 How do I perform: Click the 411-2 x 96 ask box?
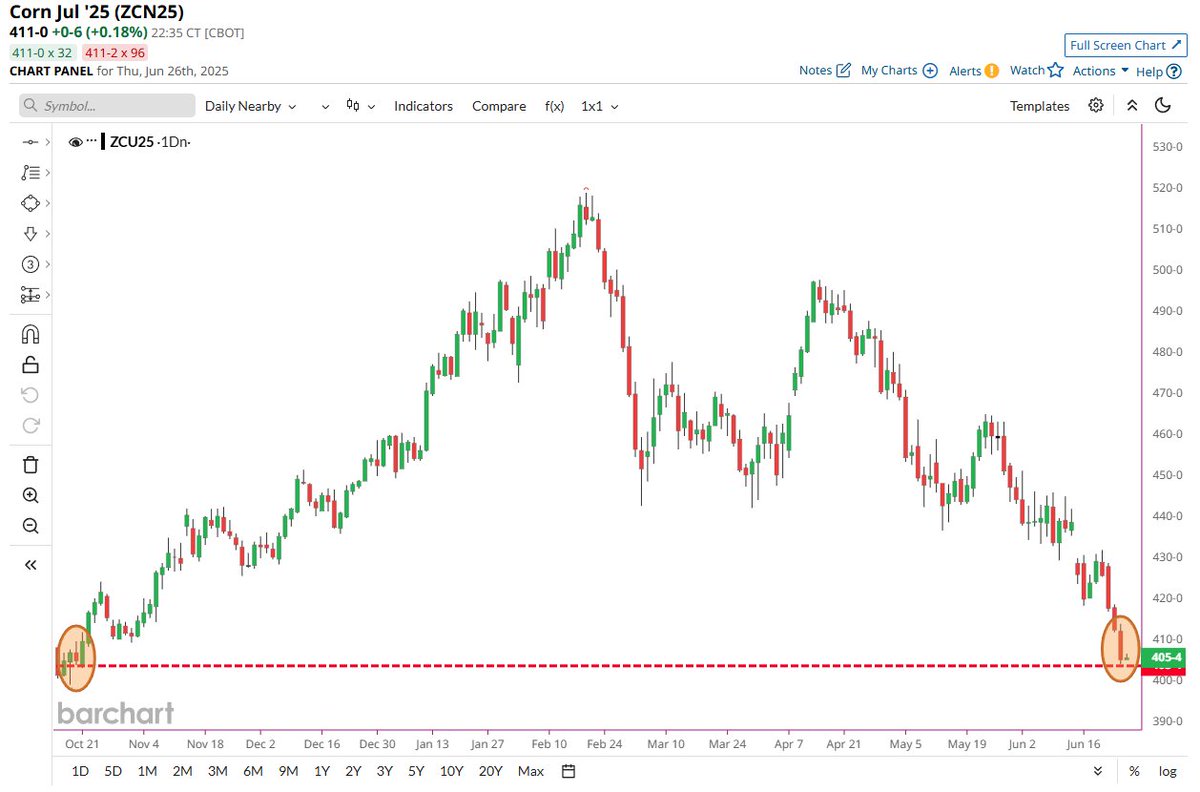[115, 53]
